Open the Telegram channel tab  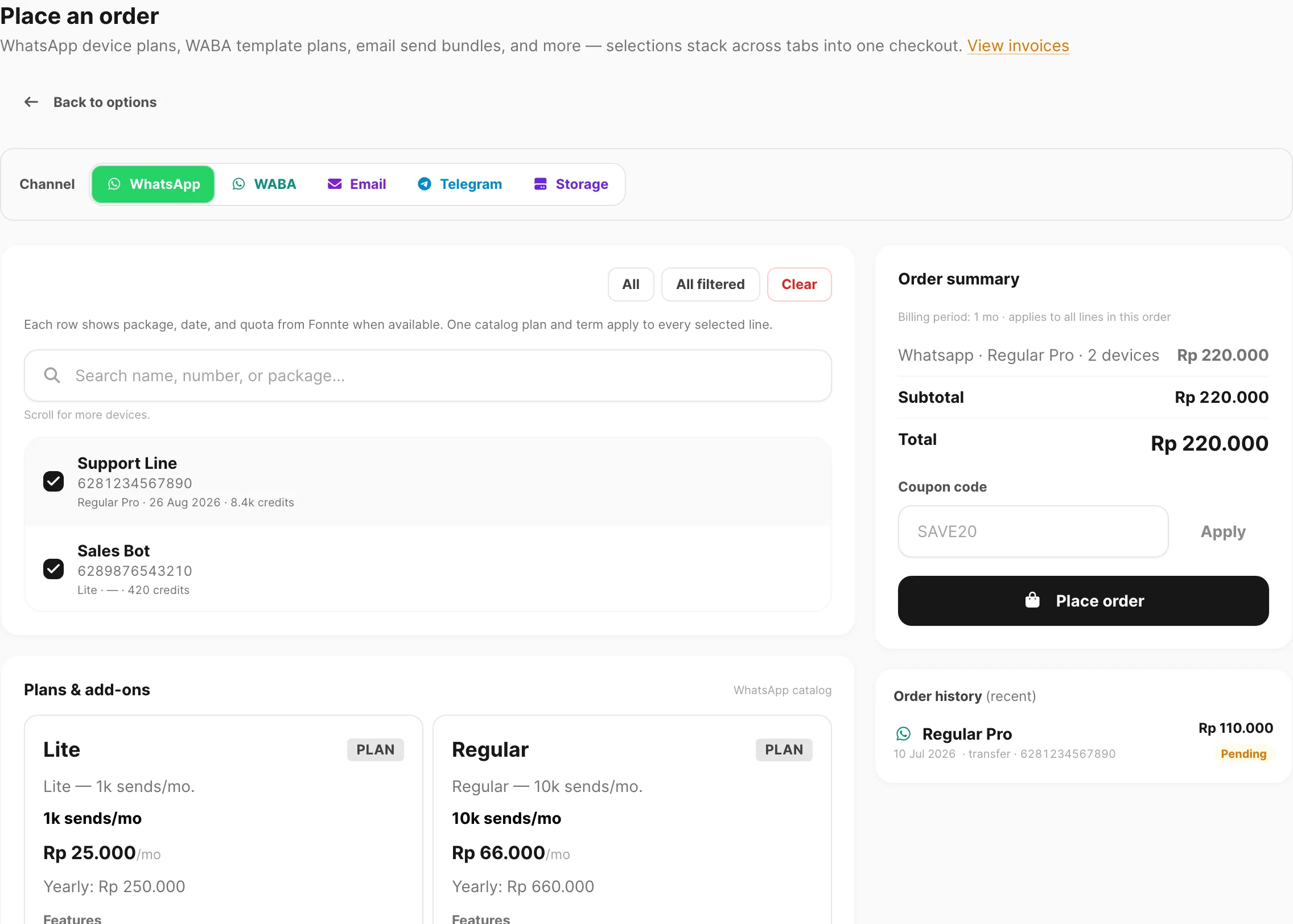tap(460, 184)
